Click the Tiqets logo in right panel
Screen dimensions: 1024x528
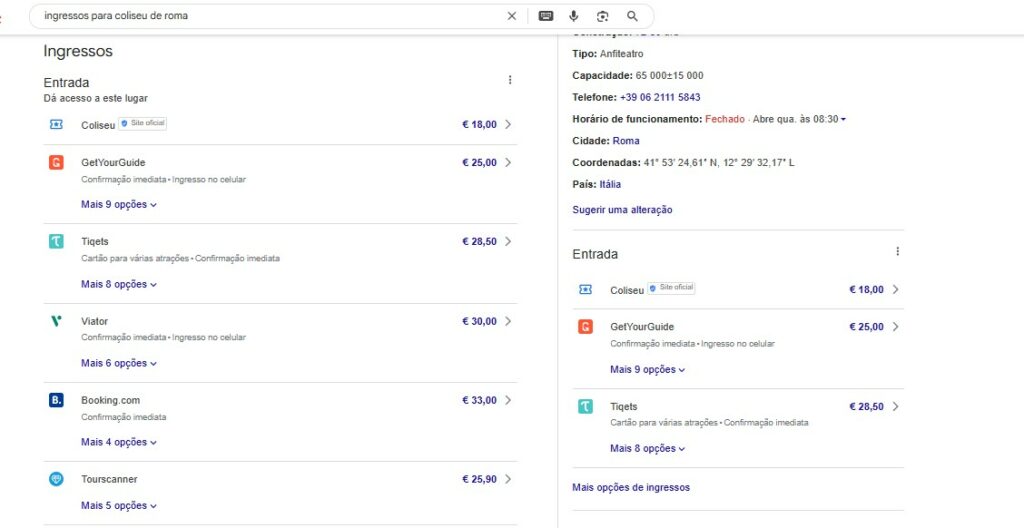click(x=585, y=406)
